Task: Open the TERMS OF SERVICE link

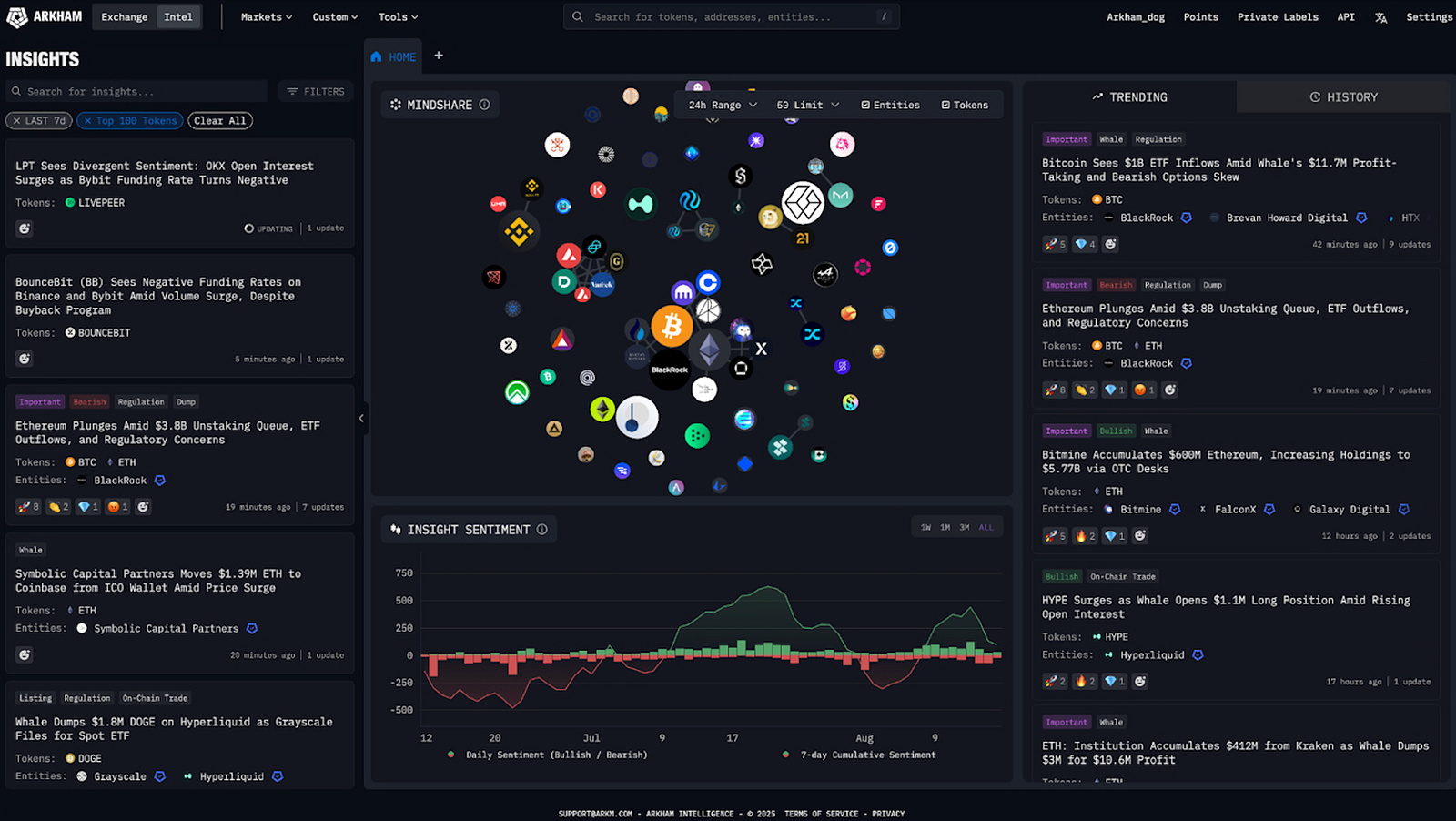Action: click(x=822, y=814)
